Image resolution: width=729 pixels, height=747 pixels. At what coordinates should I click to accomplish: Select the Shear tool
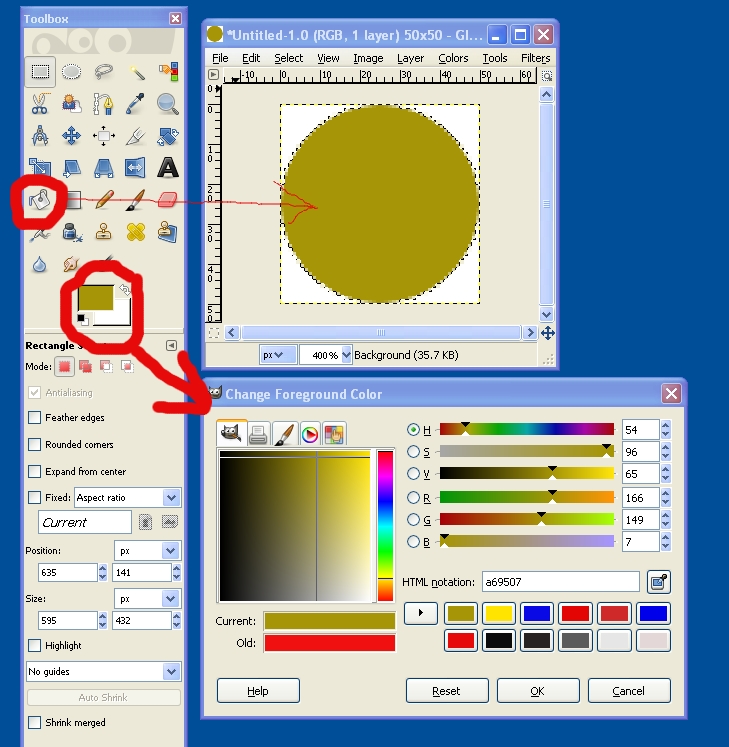click(x=71, y=168)
